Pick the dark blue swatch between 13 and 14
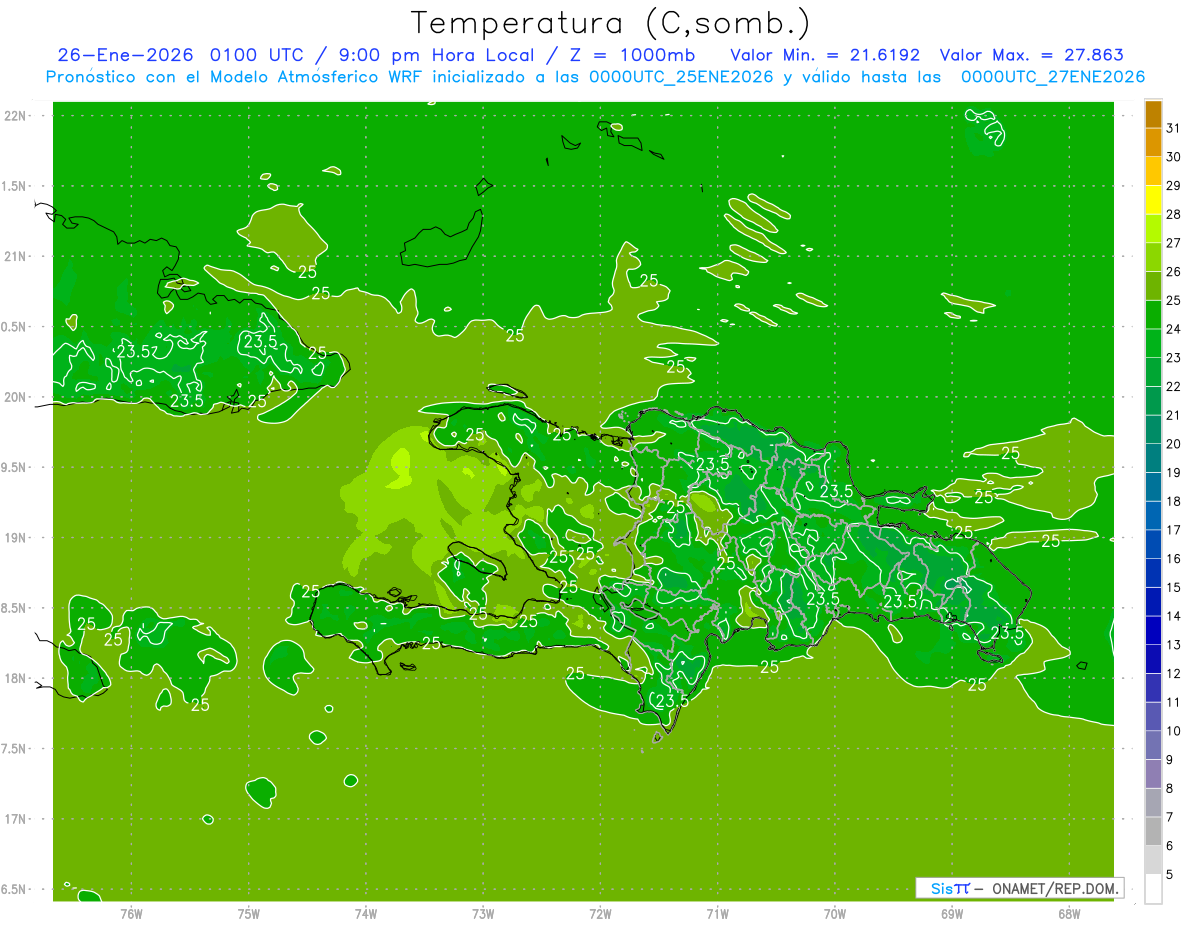This screenshot has width=1200, height=927. pyautogui.click(x=1153, y=630)
